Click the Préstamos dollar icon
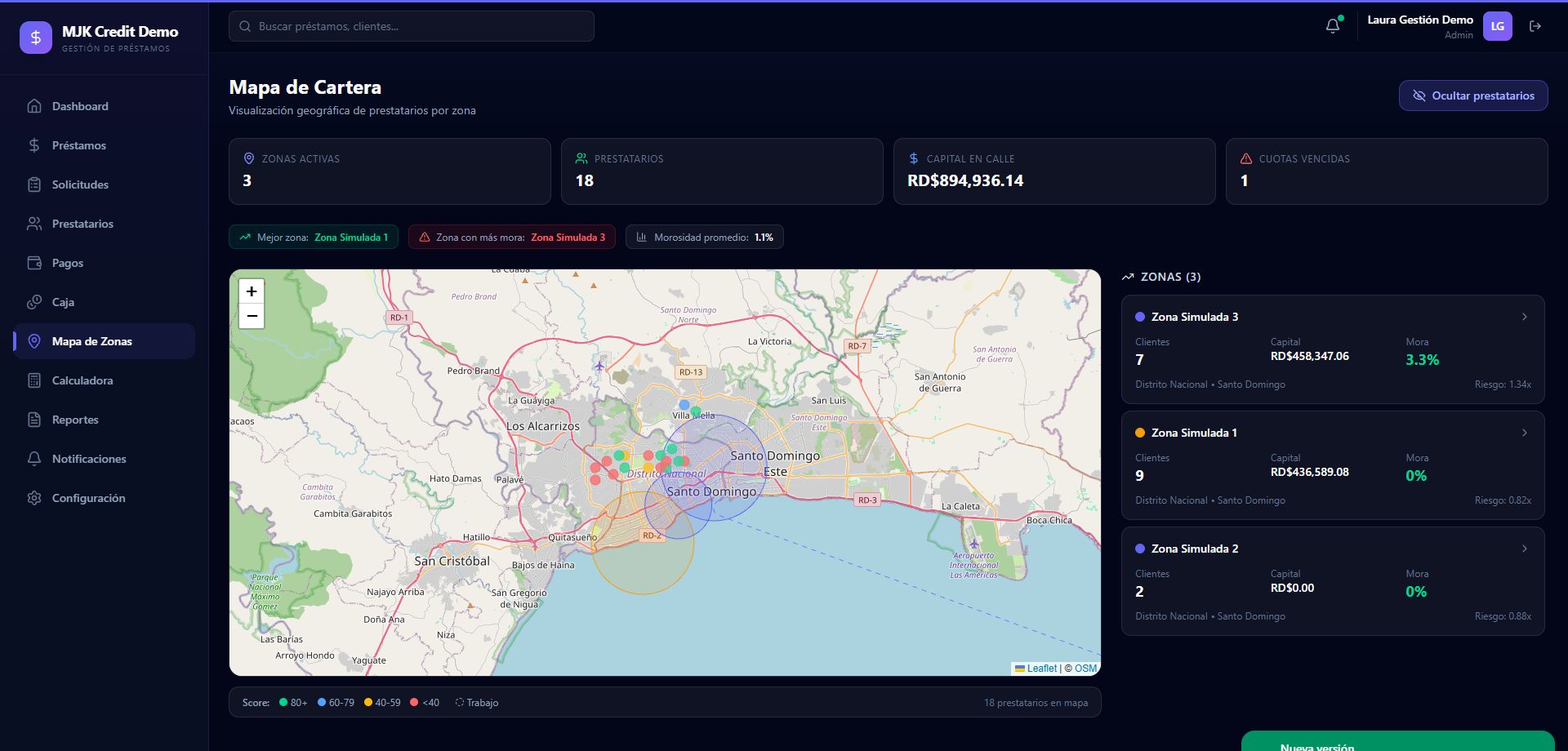Viewport: 1568px width, 751px height. point(34,145)
